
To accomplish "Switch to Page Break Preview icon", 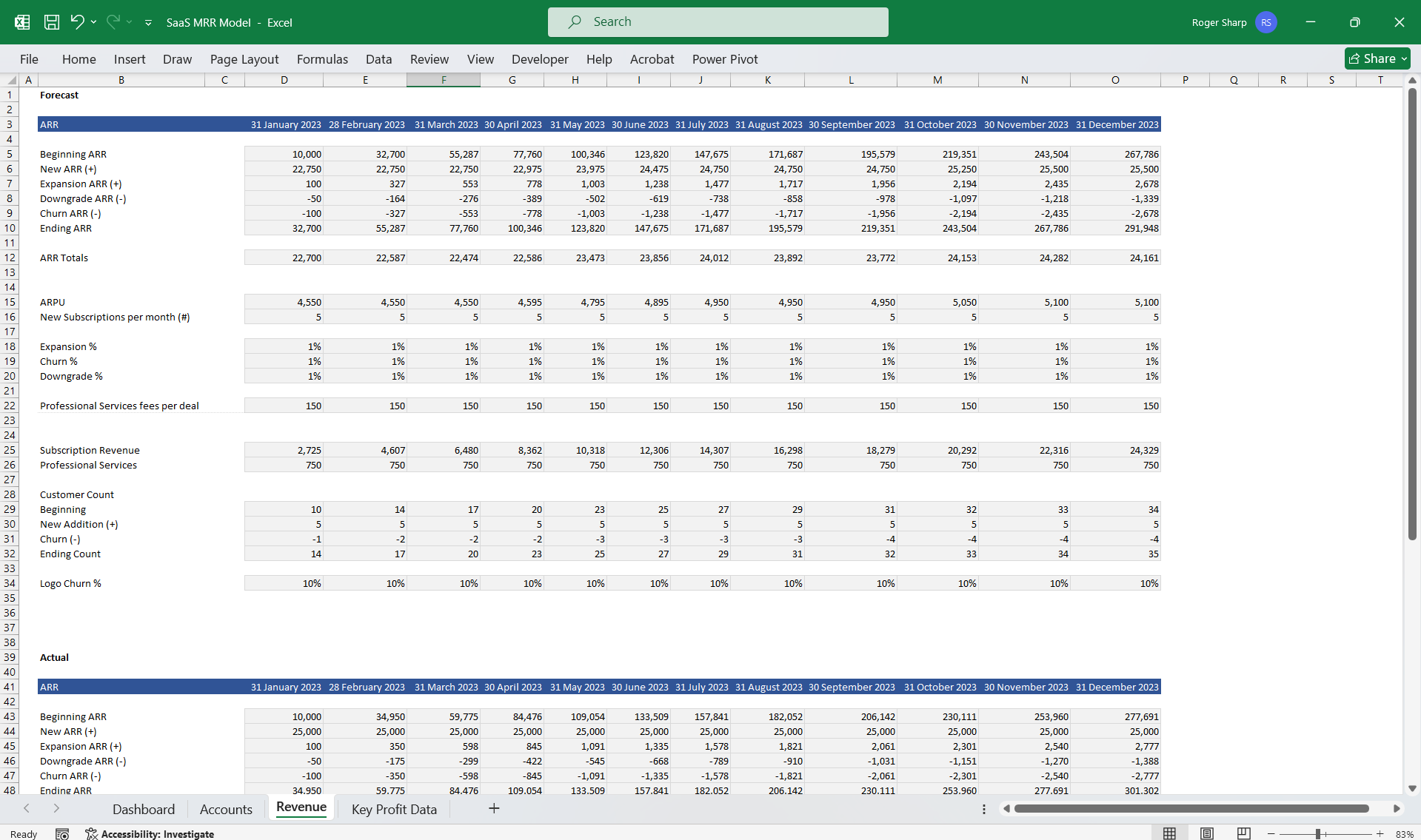I will click(x=1244, y=834).
